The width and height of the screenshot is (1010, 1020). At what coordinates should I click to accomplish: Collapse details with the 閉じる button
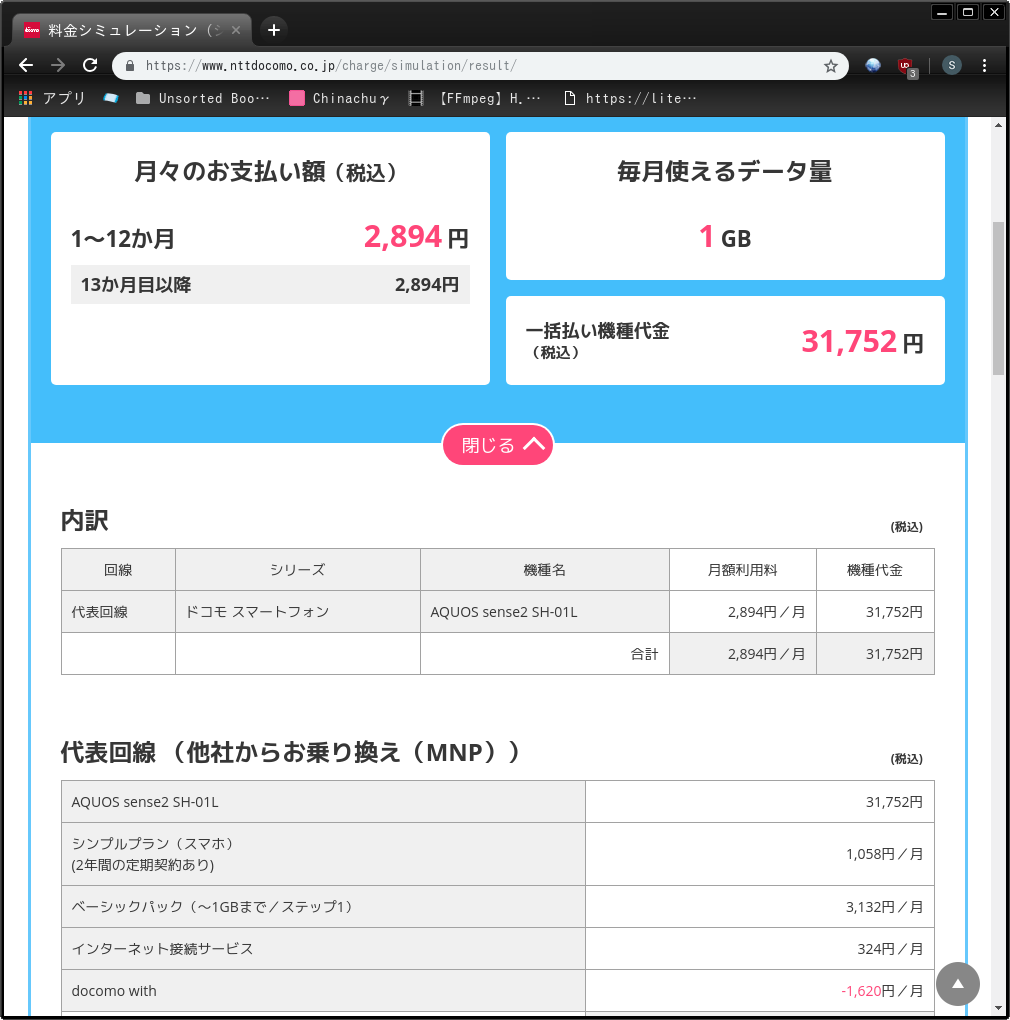pyautogui.click(x=498, y=445)
